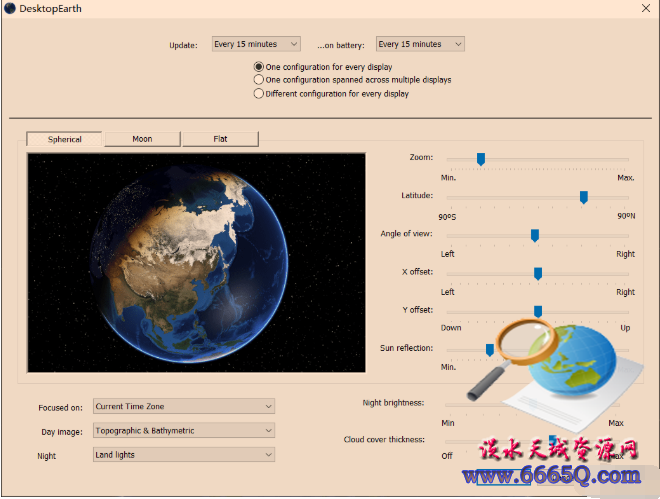Switch to the Spherical tab
The image size is (660, 499).
coord(64,139)
